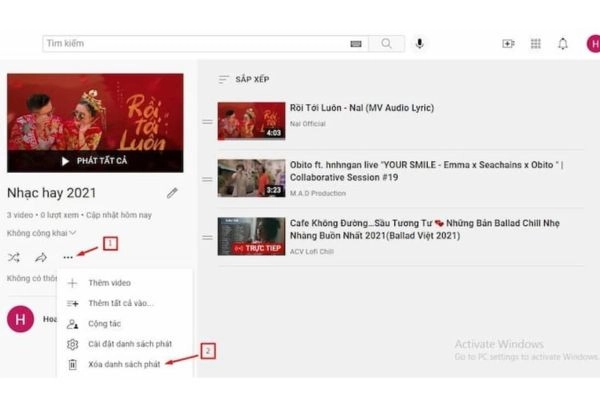
Task: Click the trash icon for deleting playlist
Action: [72, 364]
